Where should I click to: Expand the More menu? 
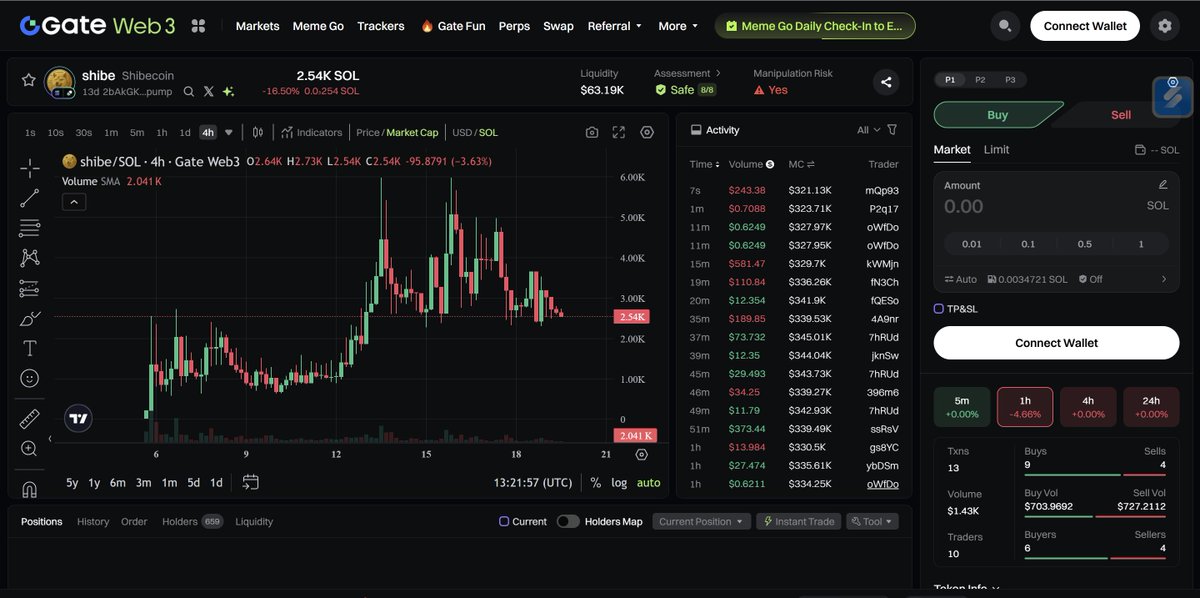tap(678, 26)
